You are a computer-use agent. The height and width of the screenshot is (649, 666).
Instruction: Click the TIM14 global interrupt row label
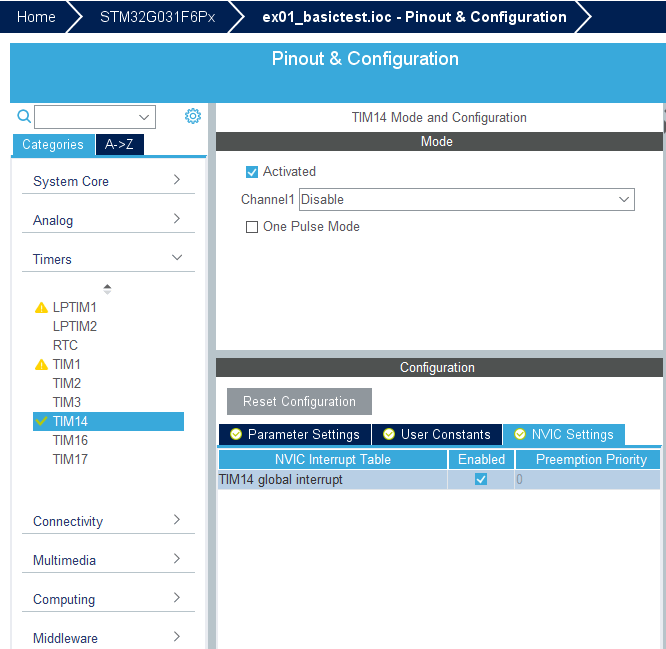281,480
